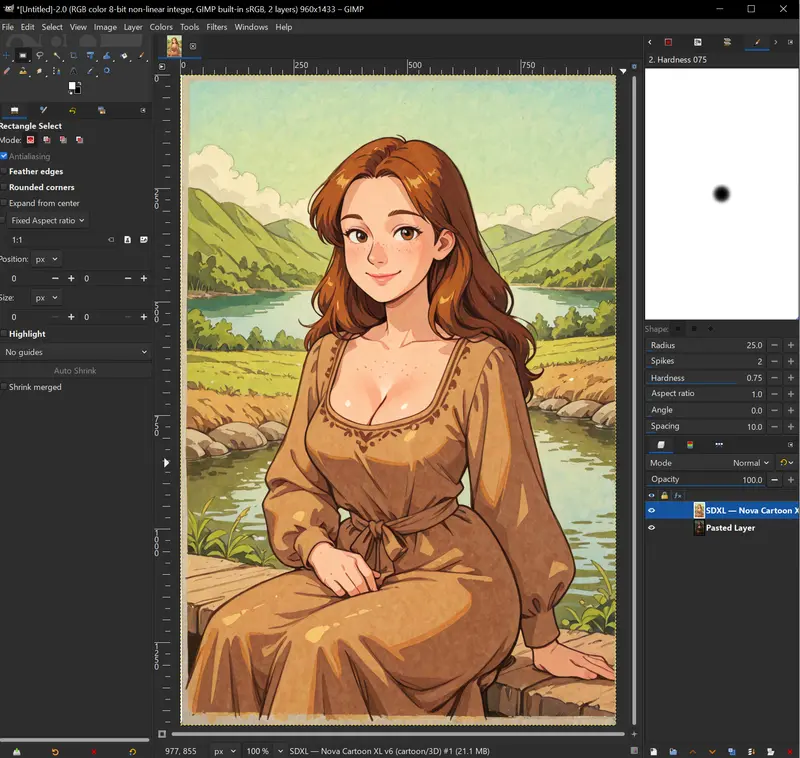800x758 pixels.
Task: Switch to the Undo History tab
Action: 72,110
